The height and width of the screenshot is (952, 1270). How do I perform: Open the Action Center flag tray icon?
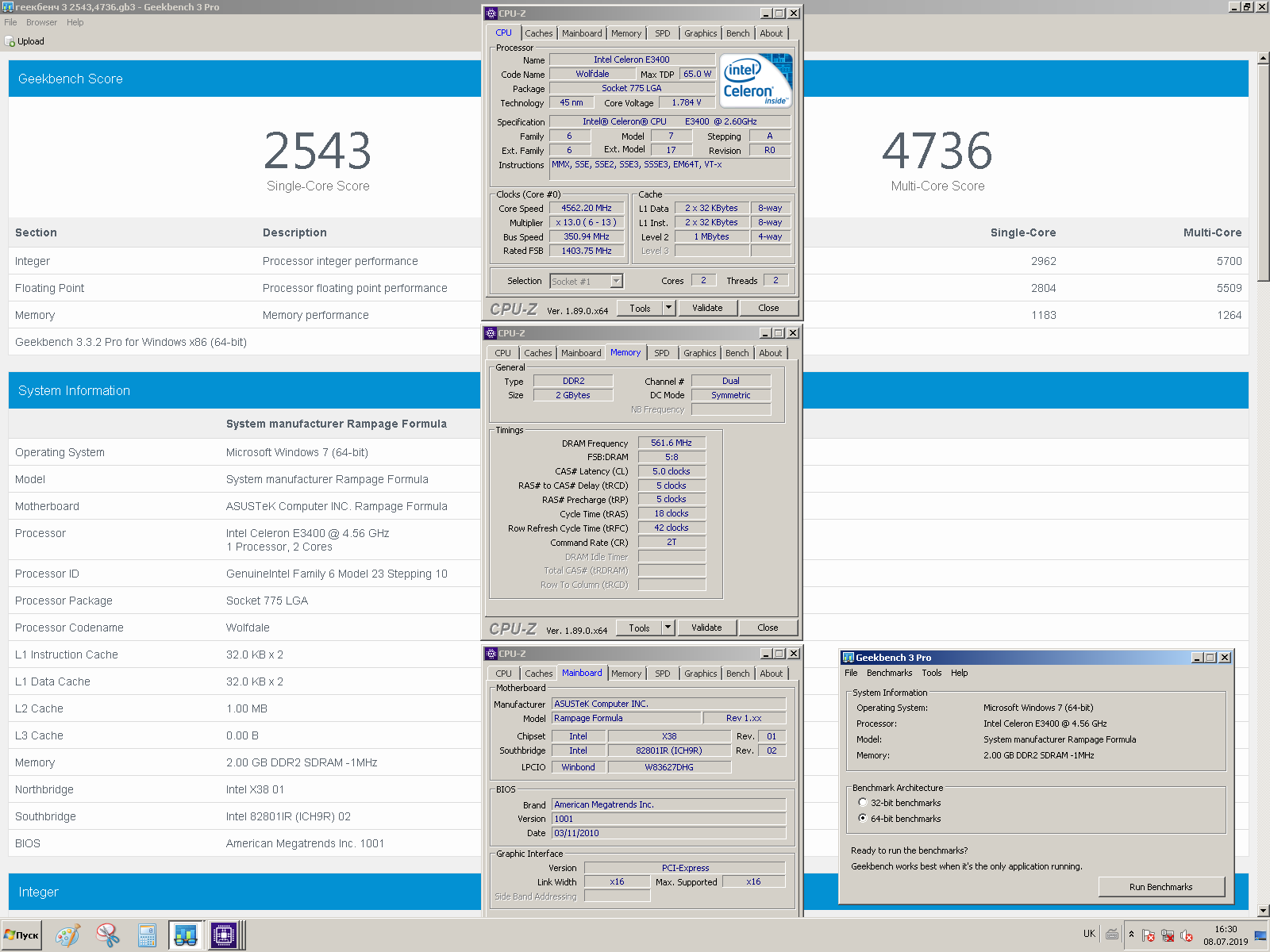[x=1149, y=935]
